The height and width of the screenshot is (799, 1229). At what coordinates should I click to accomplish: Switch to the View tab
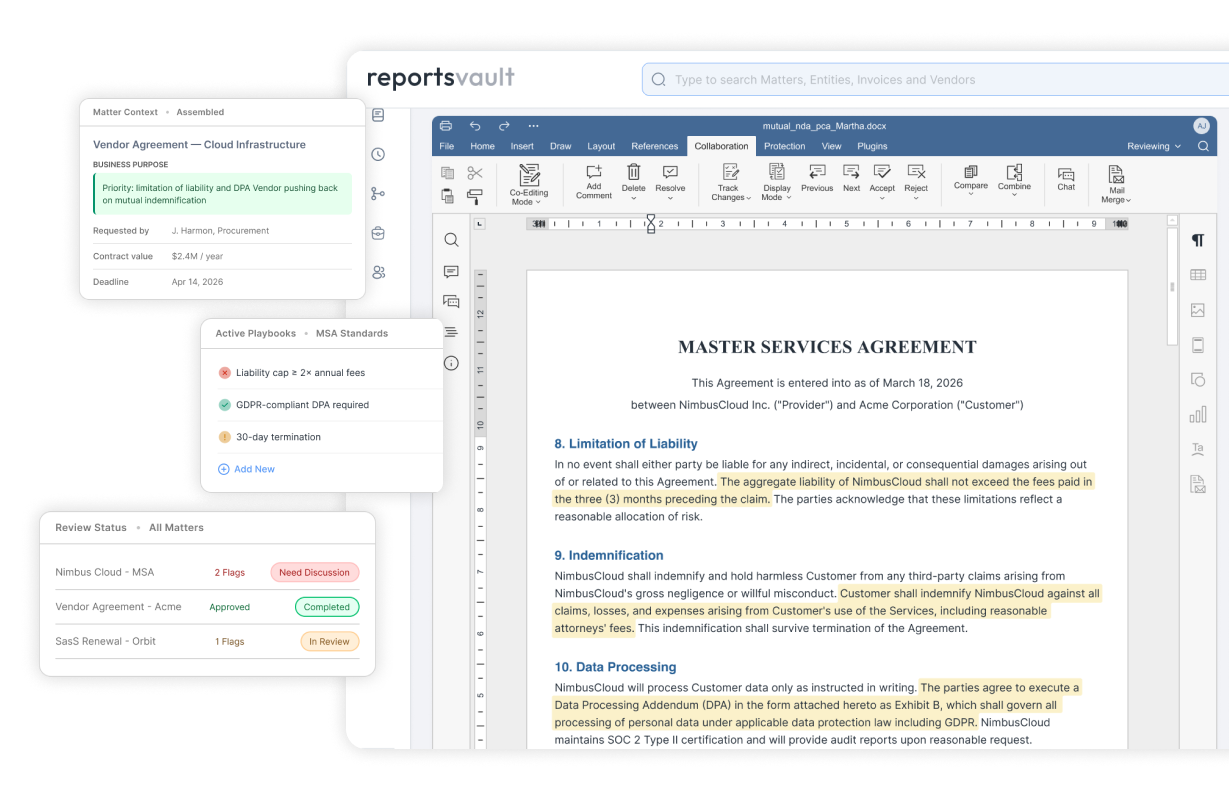[831, 146]
